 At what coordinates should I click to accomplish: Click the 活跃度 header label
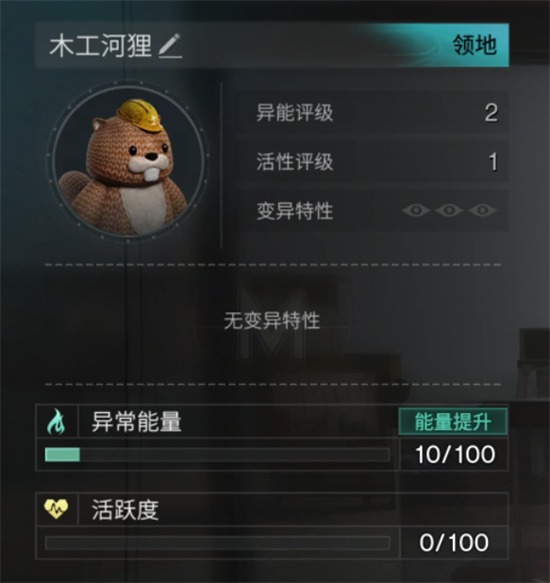click(x=125, y=510)
